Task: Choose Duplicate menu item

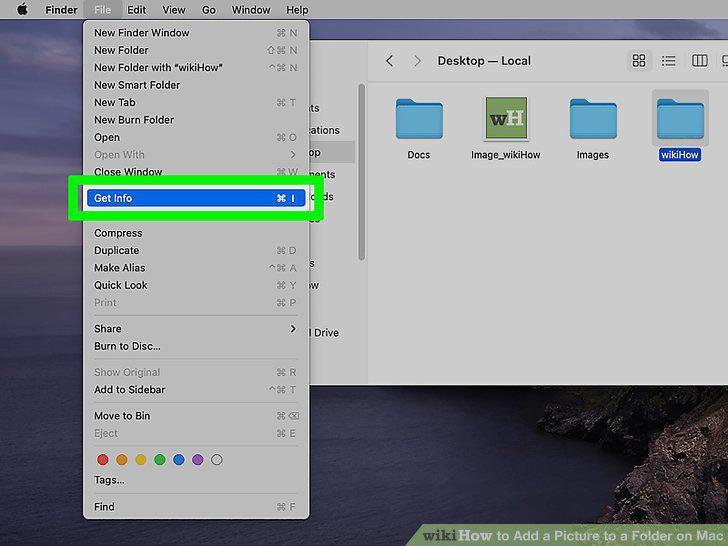Action: (x=195, y=251)
